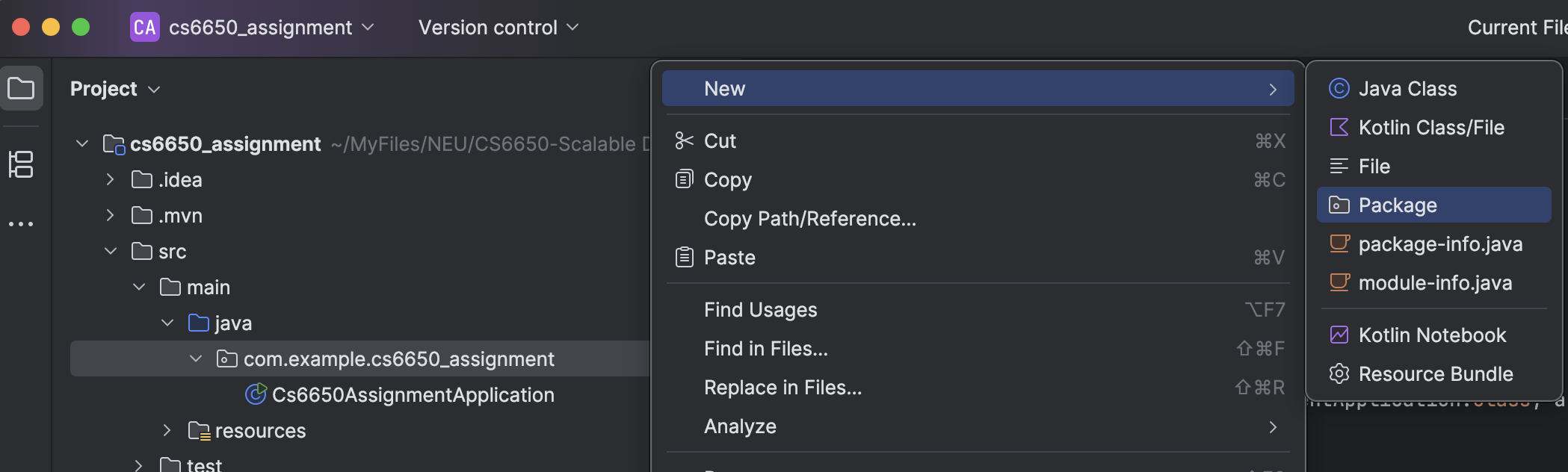Image resolution: width=1568 pixels, height=472 pixels.
Task: Open the Structure tool window icon
Action: click(21, 164)
